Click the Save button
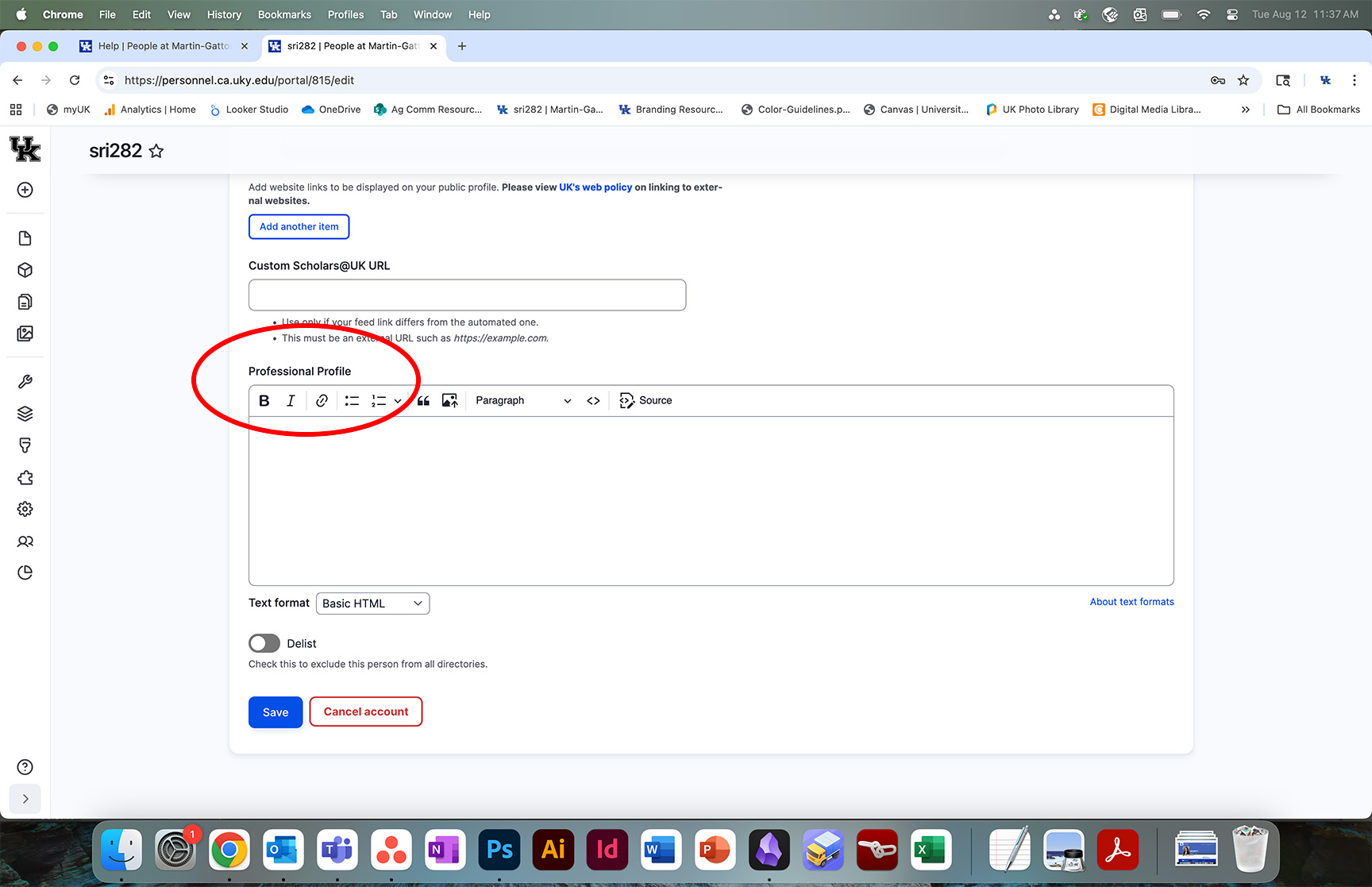Screen dimensions: 1372x887 (276, 712)
